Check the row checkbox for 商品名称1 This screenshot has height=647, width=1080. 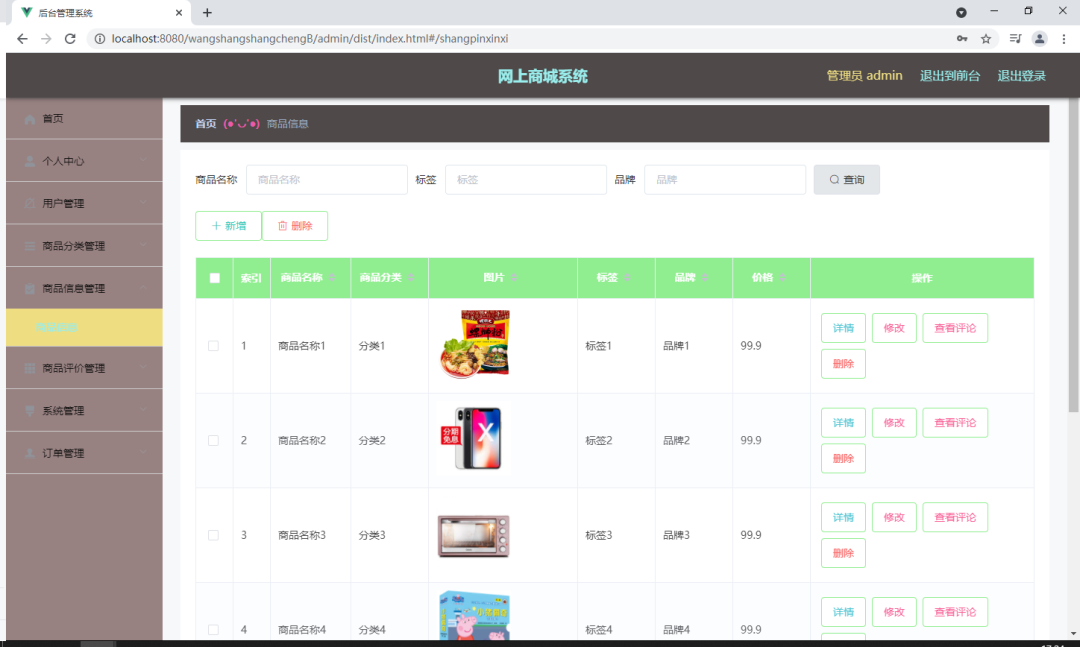click(x=214, y=346)
